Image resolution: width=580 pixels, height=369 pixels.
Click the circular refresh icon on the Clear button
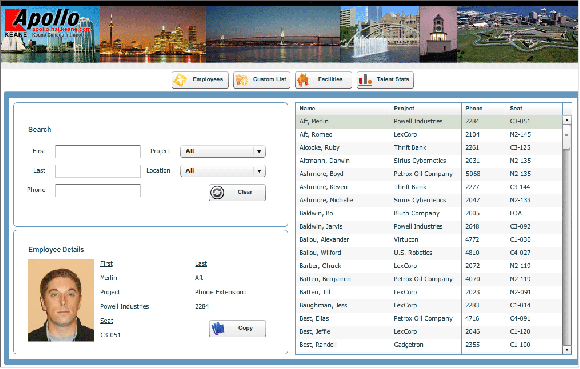coord(217,193)
